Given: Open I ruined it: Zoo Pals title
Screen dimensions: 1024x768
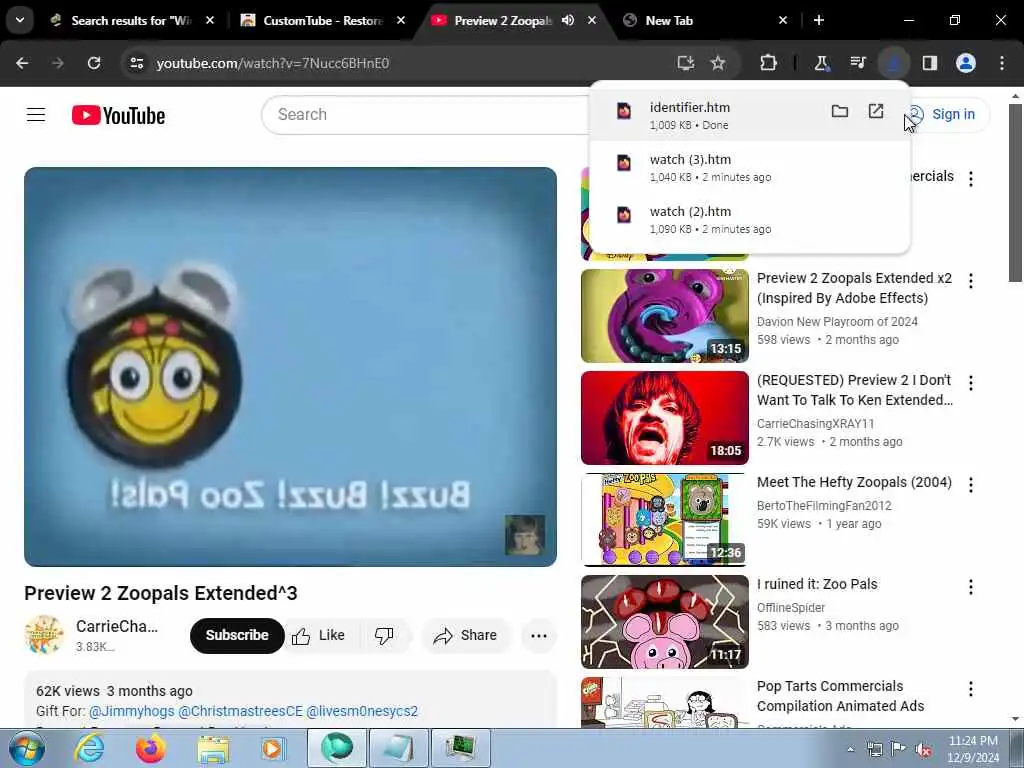Looking at the screenshot, I should click(817, 584).
